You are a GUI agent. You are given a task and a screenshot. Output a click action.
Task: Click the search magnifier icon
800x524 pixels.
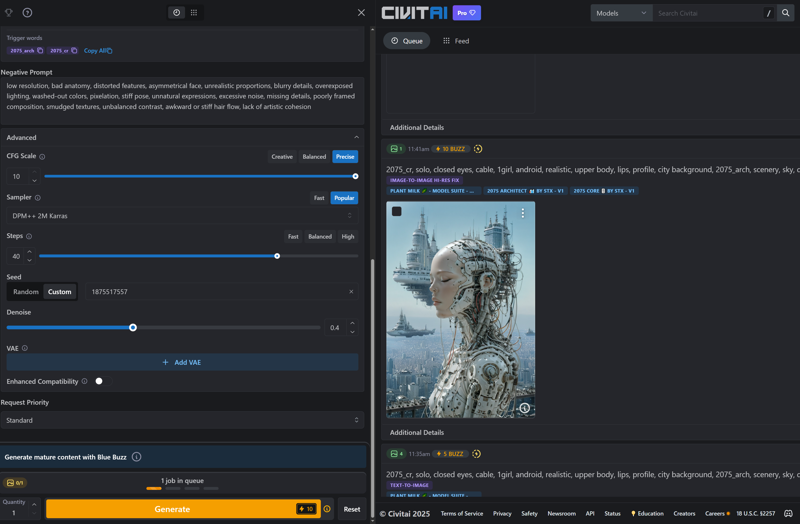(786, 13)
